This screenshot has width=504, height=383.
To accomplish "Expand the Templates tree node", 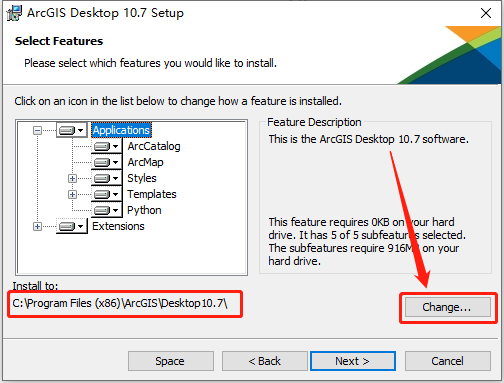I will [x=72, y=194].
